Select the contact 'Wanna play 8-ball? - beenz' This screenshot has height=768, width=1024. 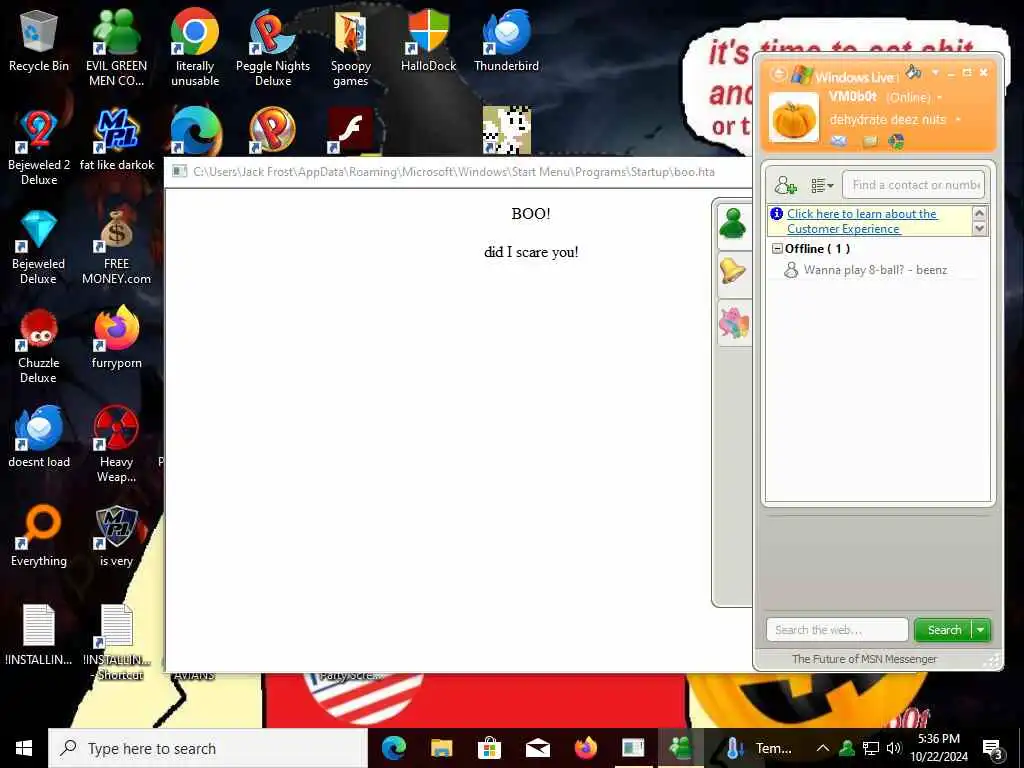pyautogui.click(x=875, y=270)
